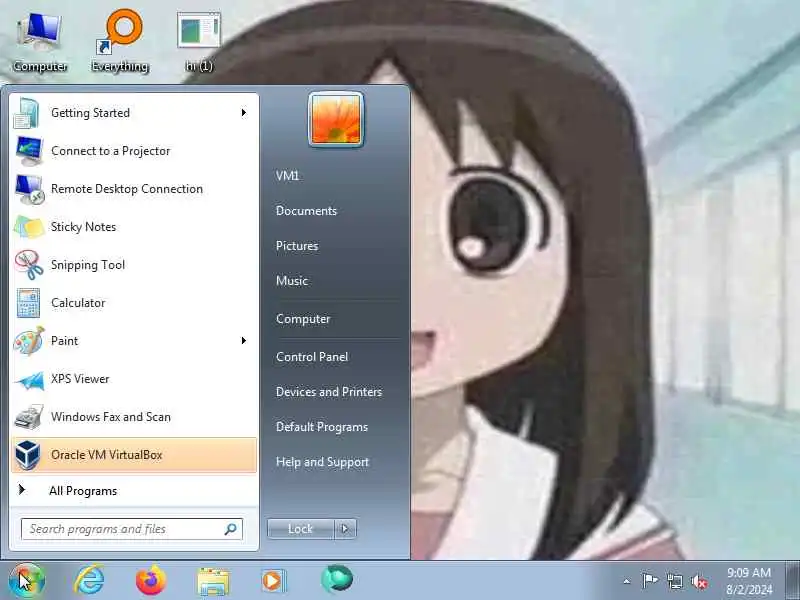Click the Lock button
The width and height of the screenshot is (800, 600).
301,529
